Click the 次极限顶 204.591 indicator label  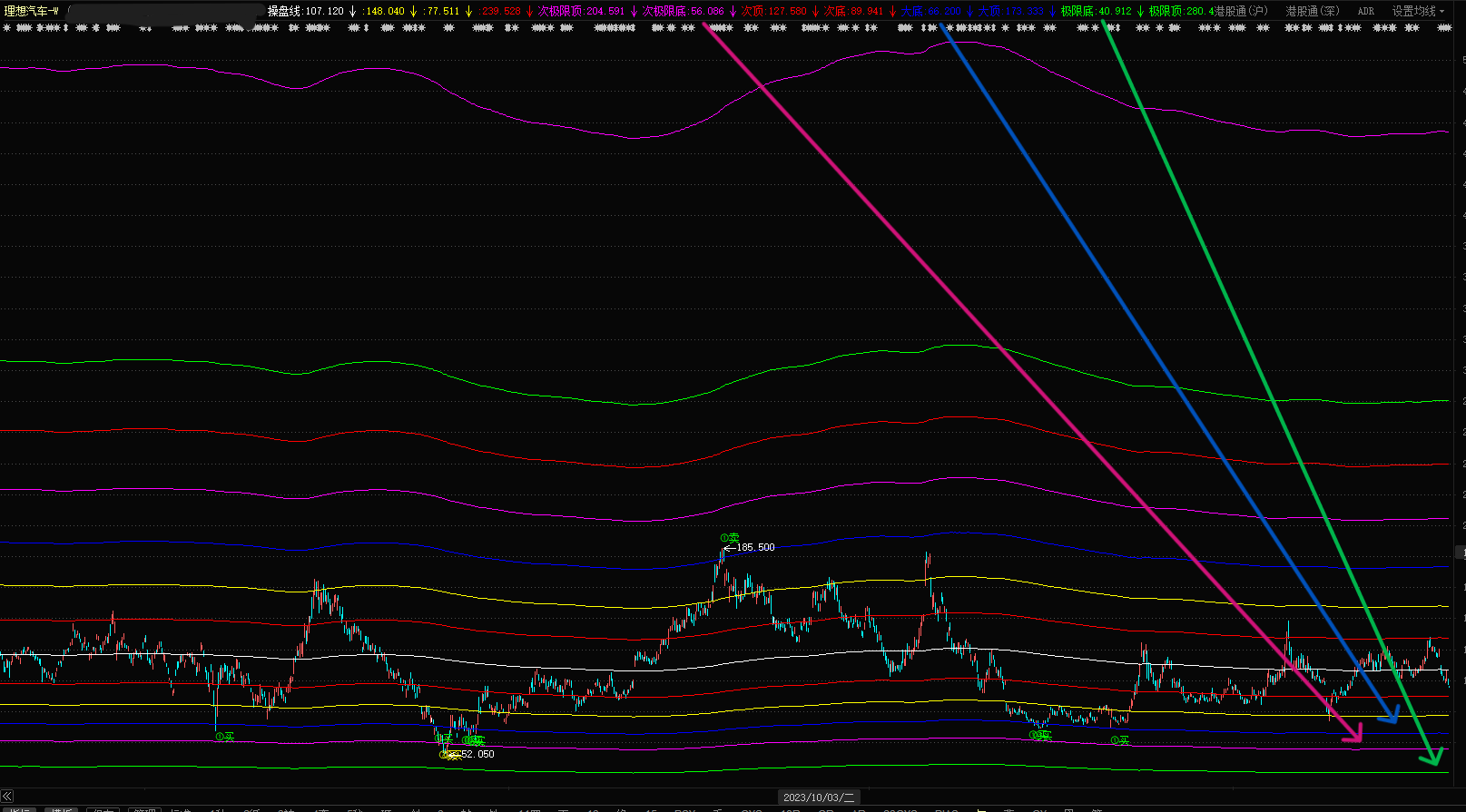pyautogui.click(x=581, y=11)
